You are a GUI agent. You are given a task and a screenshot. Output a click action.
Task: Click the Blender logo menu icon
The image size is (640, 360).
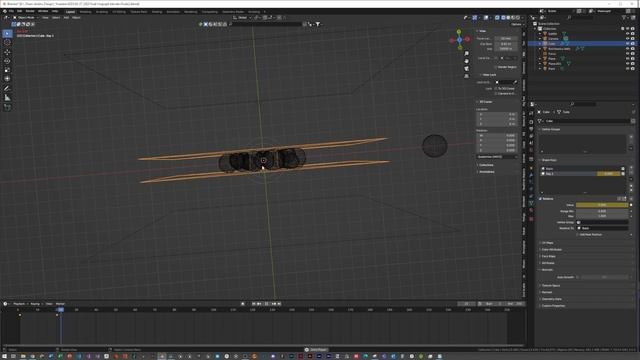click(4, 11)
